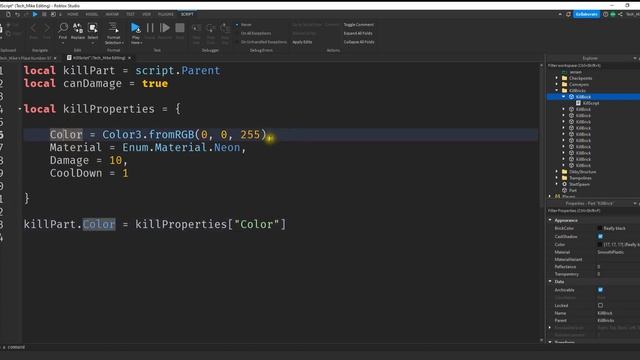The width and height of the screenshot is (640, 360).
Task: Collapse the KillBricks folder
Action: pyautogui.click(x=557, y=90)
